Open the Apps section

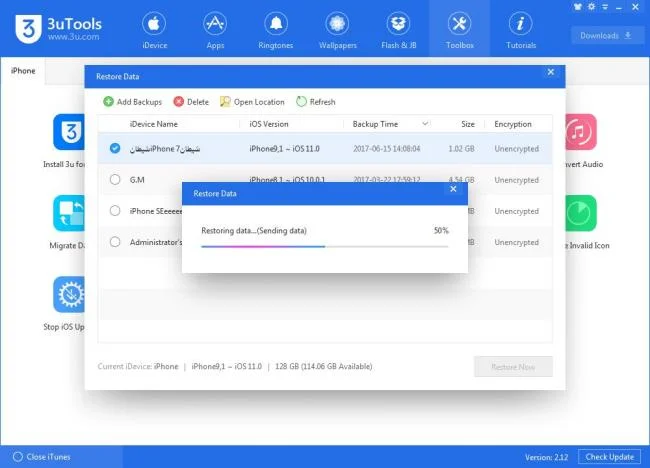pos(215,30)
